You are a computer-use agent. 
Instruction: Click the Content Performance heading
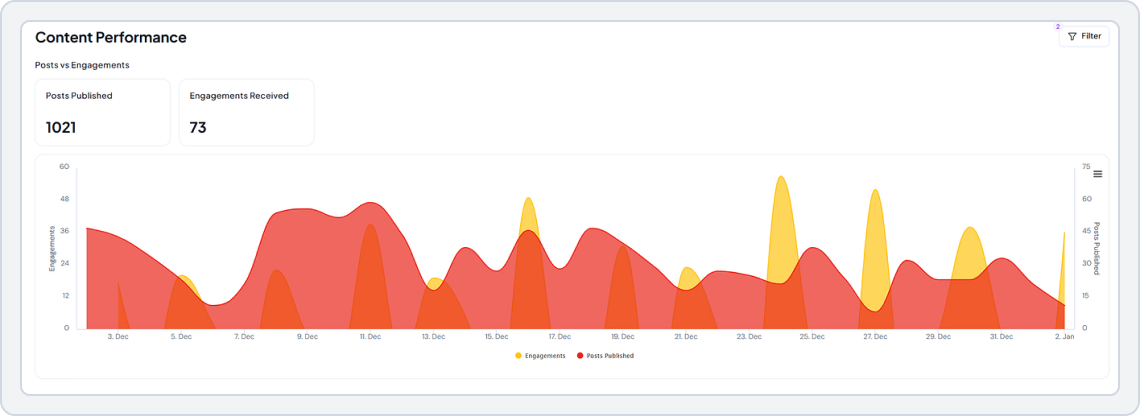point(111,37)
